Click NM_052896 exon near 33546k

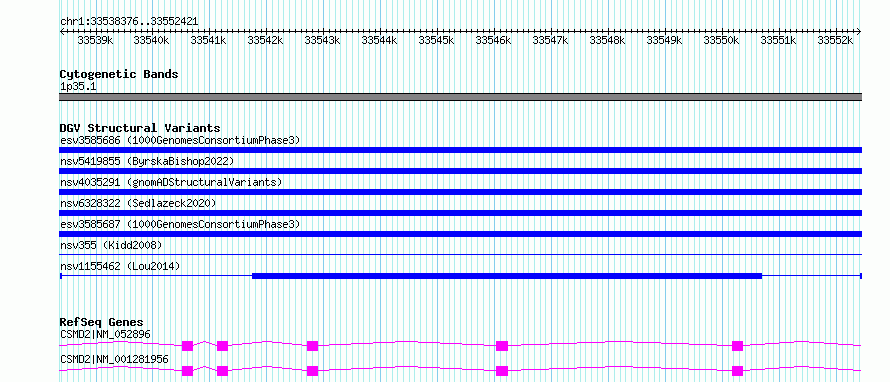click(x=502, y=346)
